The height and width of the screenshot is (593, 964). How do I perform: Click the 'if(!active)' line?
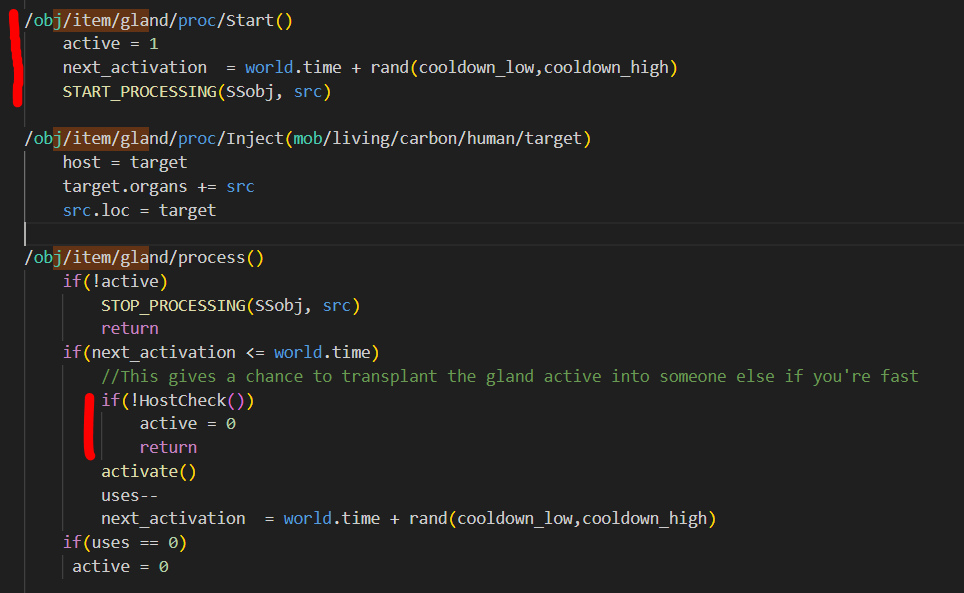pyautogui.click(x=115, y=281)
